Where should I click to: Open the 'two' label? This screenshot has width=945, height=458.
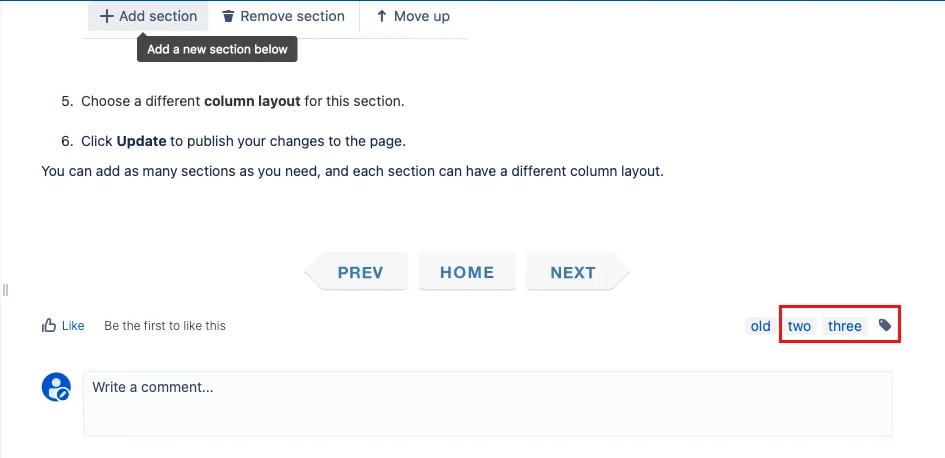tap(799, 326)
